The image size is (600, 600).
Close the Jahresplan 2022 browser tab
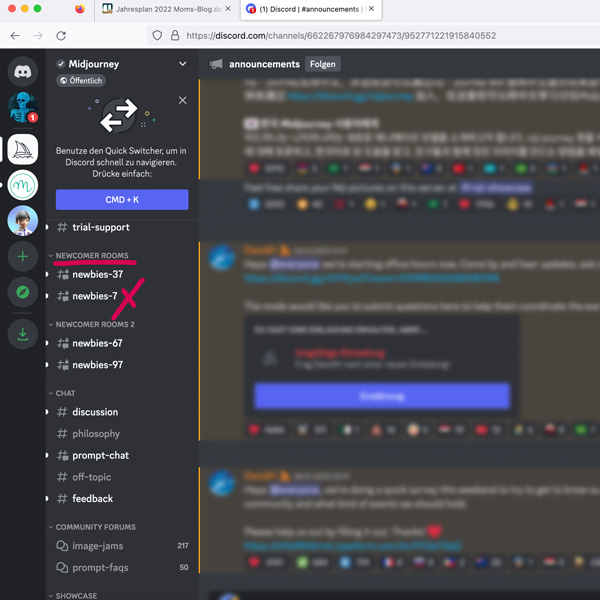click(228, 8)
